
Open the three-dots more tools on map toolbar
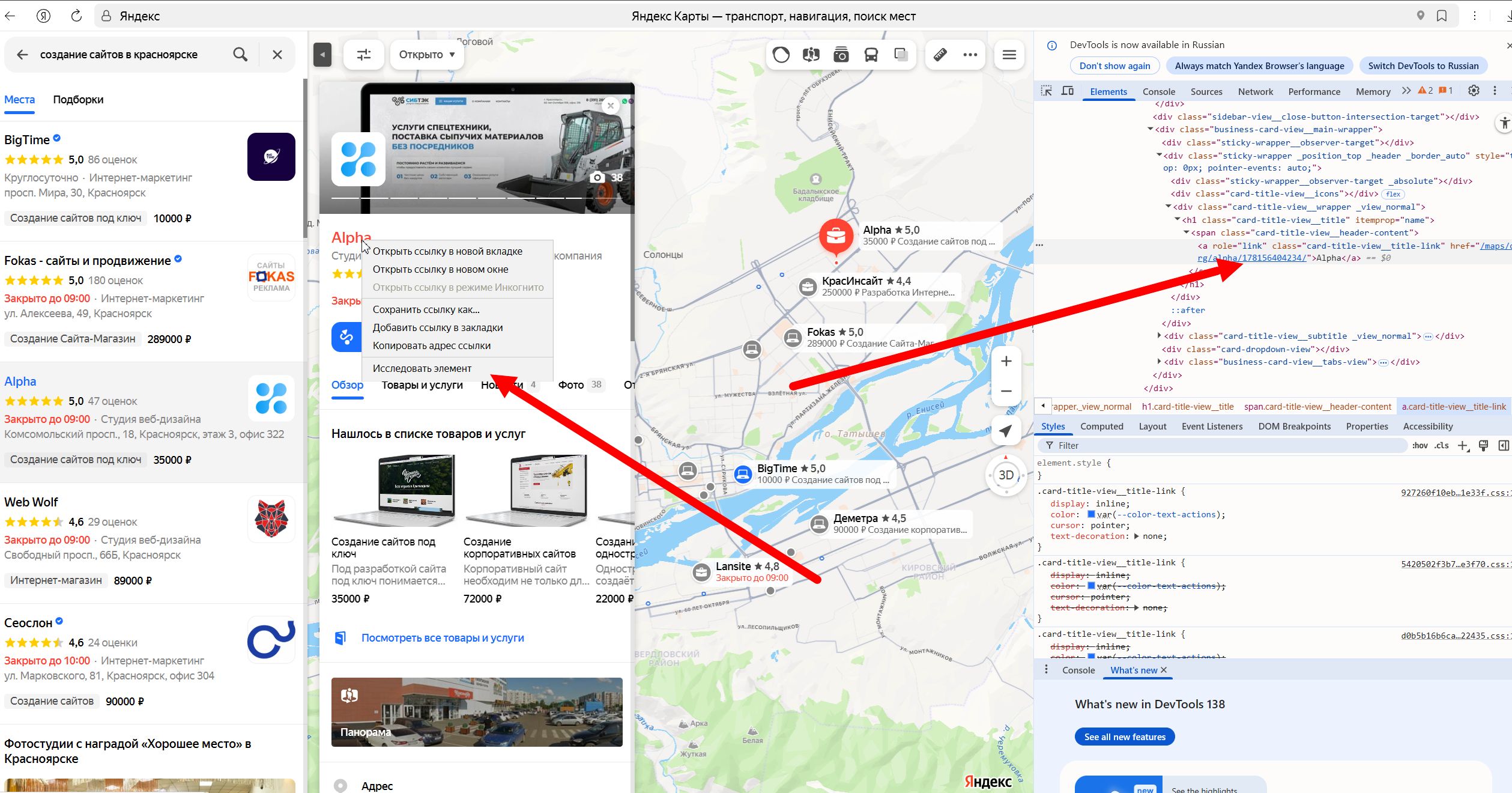tap(970, 55)
